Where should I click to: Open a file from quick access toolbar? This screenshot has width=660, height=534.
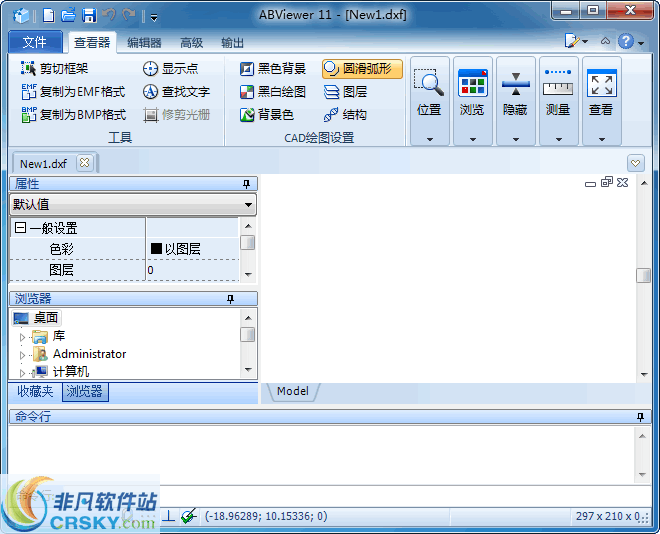[x=68, y=16]
